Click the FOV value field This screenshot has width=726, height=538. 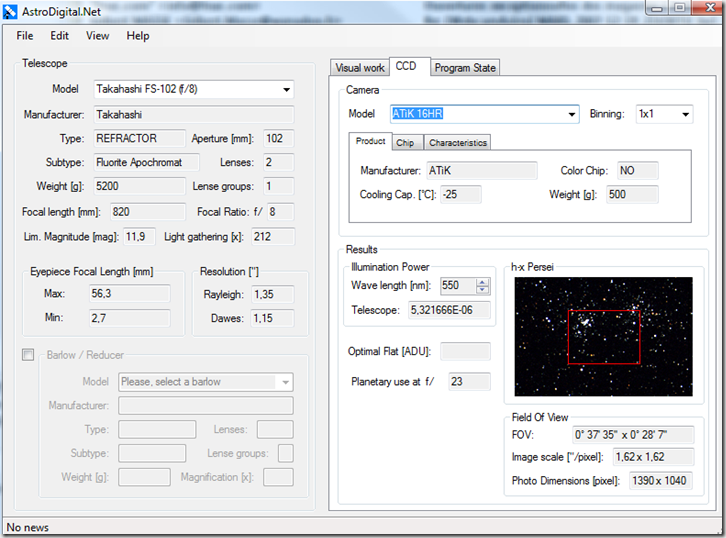coord(633,435)
